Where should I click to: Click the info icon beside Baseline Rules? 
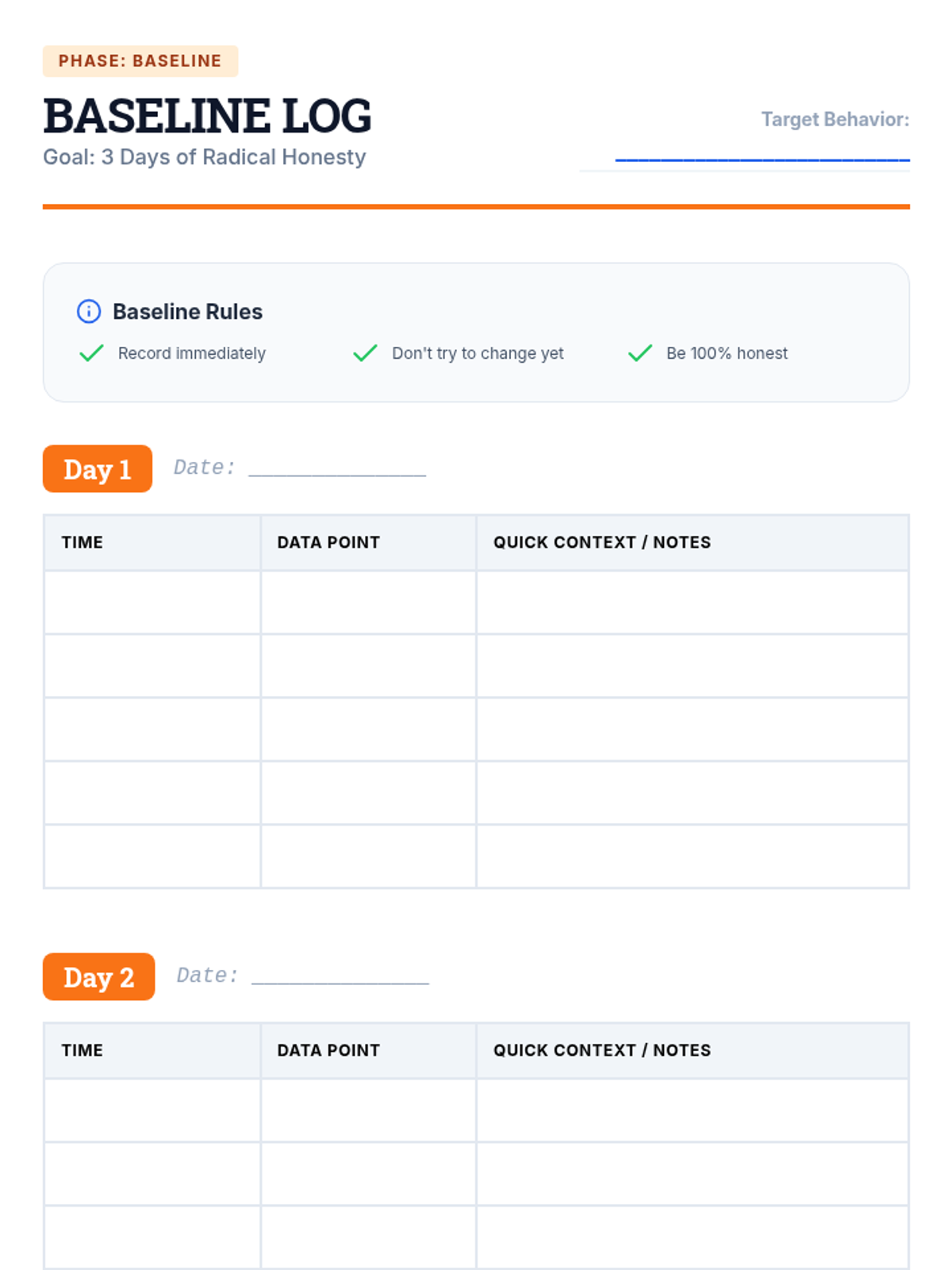click(x=89, y=311)
